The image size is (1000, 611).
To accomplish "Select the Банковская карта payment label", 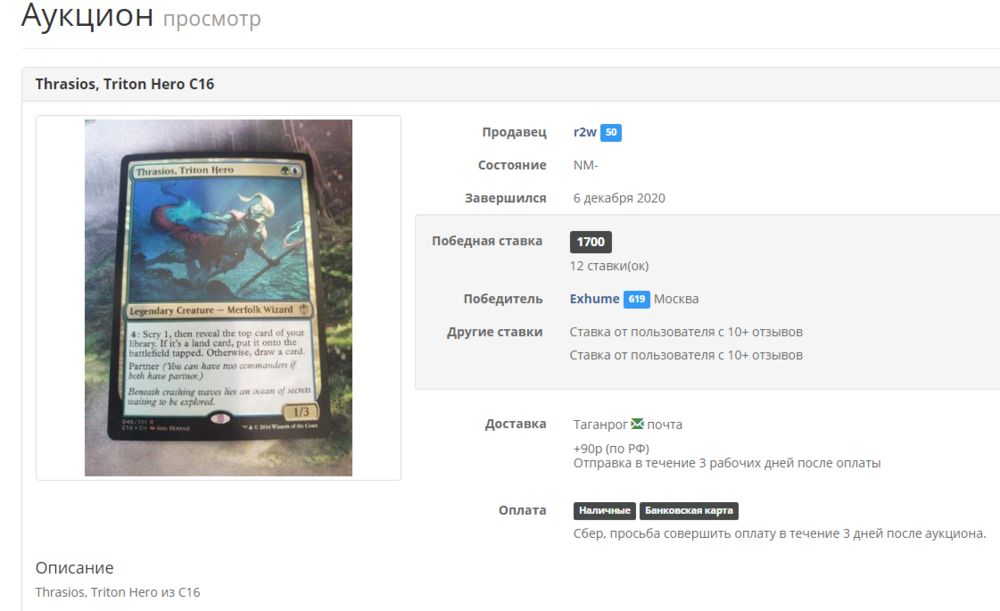I will pyautogui.click(x=689, y=510).
